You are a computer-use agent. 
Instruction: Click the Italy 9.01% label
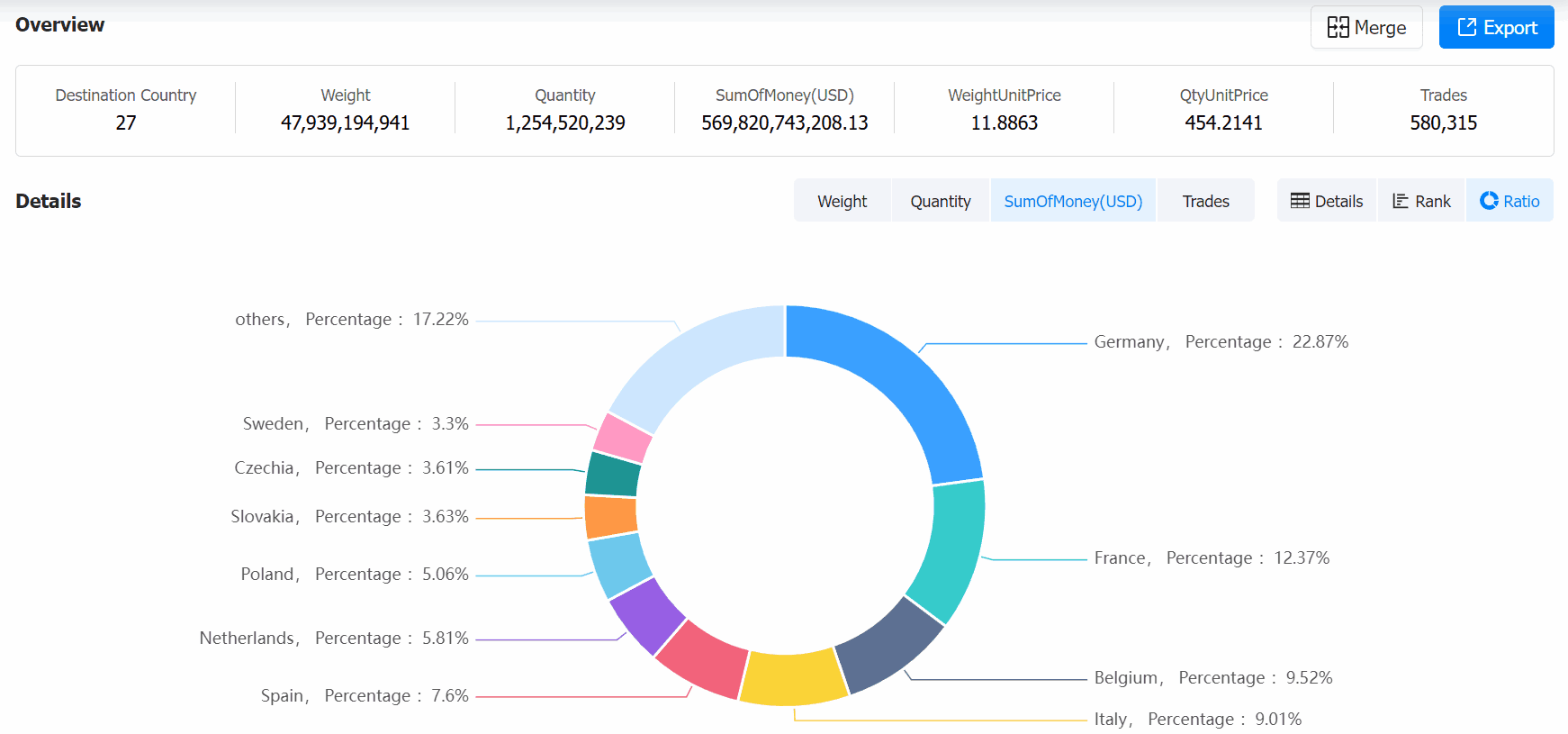[x=1198, y=720]
